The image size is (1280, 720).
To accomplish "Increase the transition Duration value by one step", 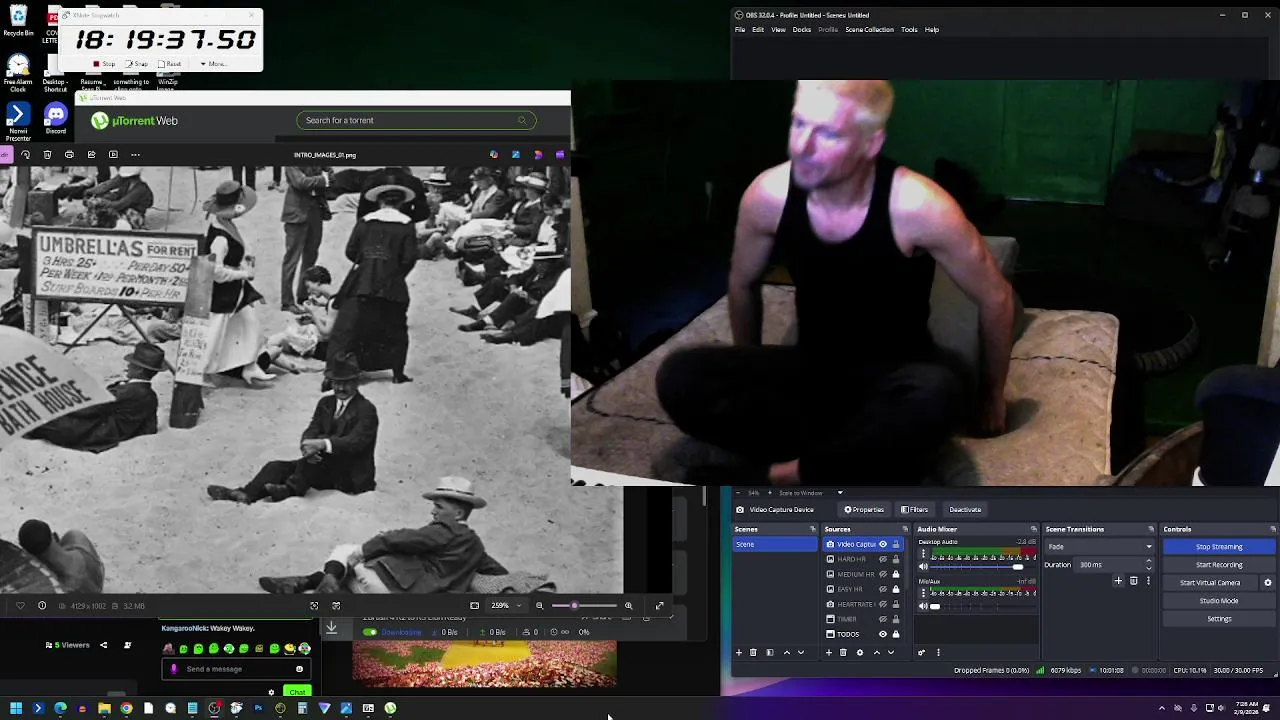I will tap(1149, 561).
